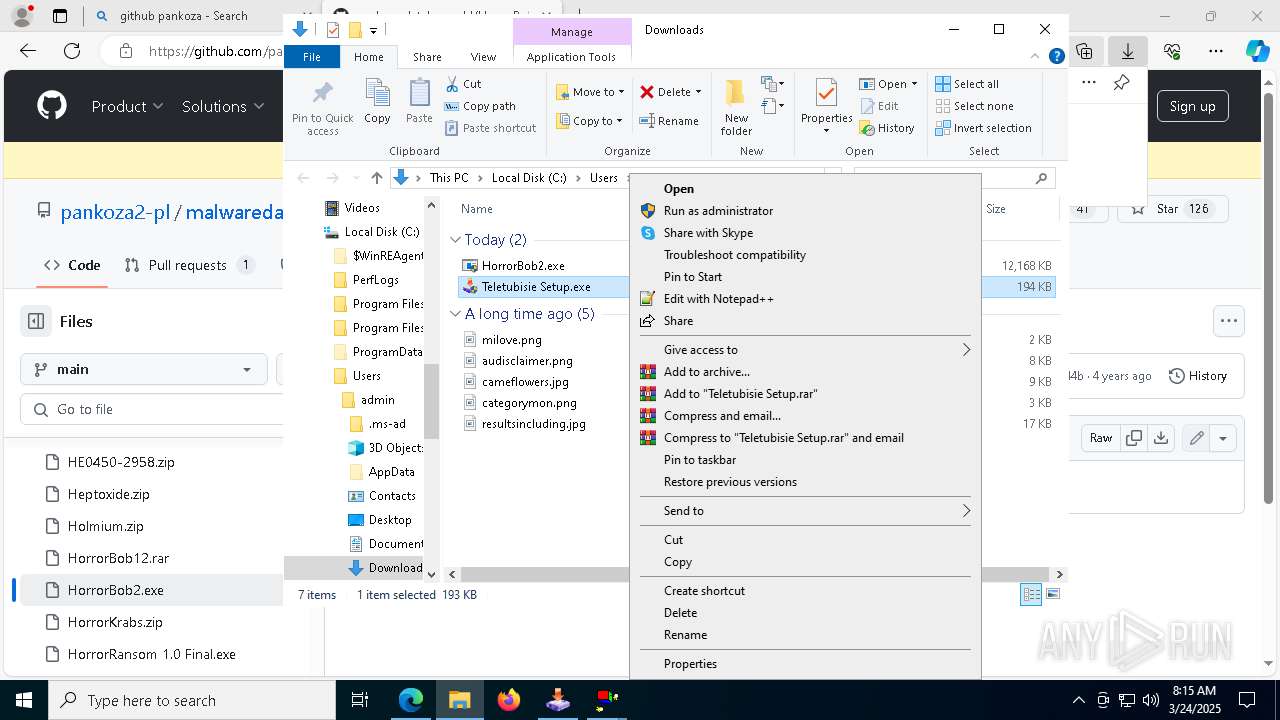Click the History ribbon button
The image size is (1280, 720).
point(886,128)
